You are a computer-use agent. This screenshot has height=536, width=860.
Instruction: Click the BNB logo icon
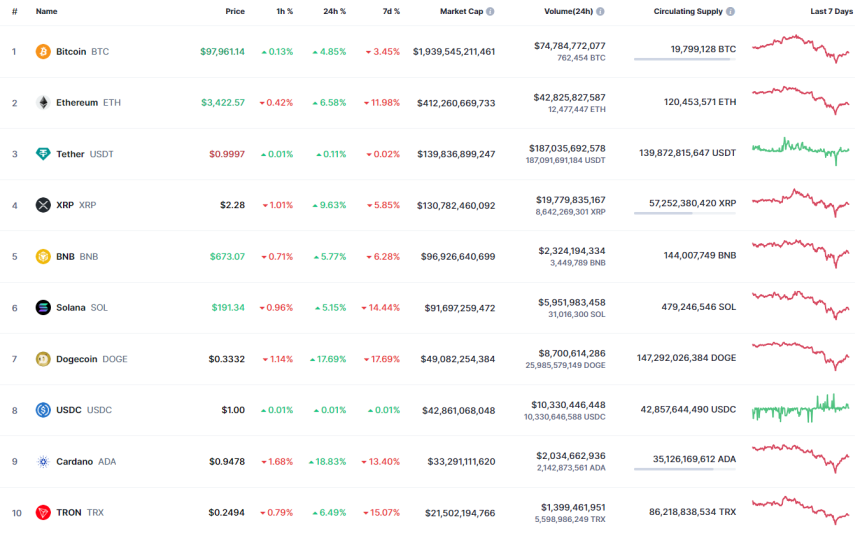[x=43, y=256]
